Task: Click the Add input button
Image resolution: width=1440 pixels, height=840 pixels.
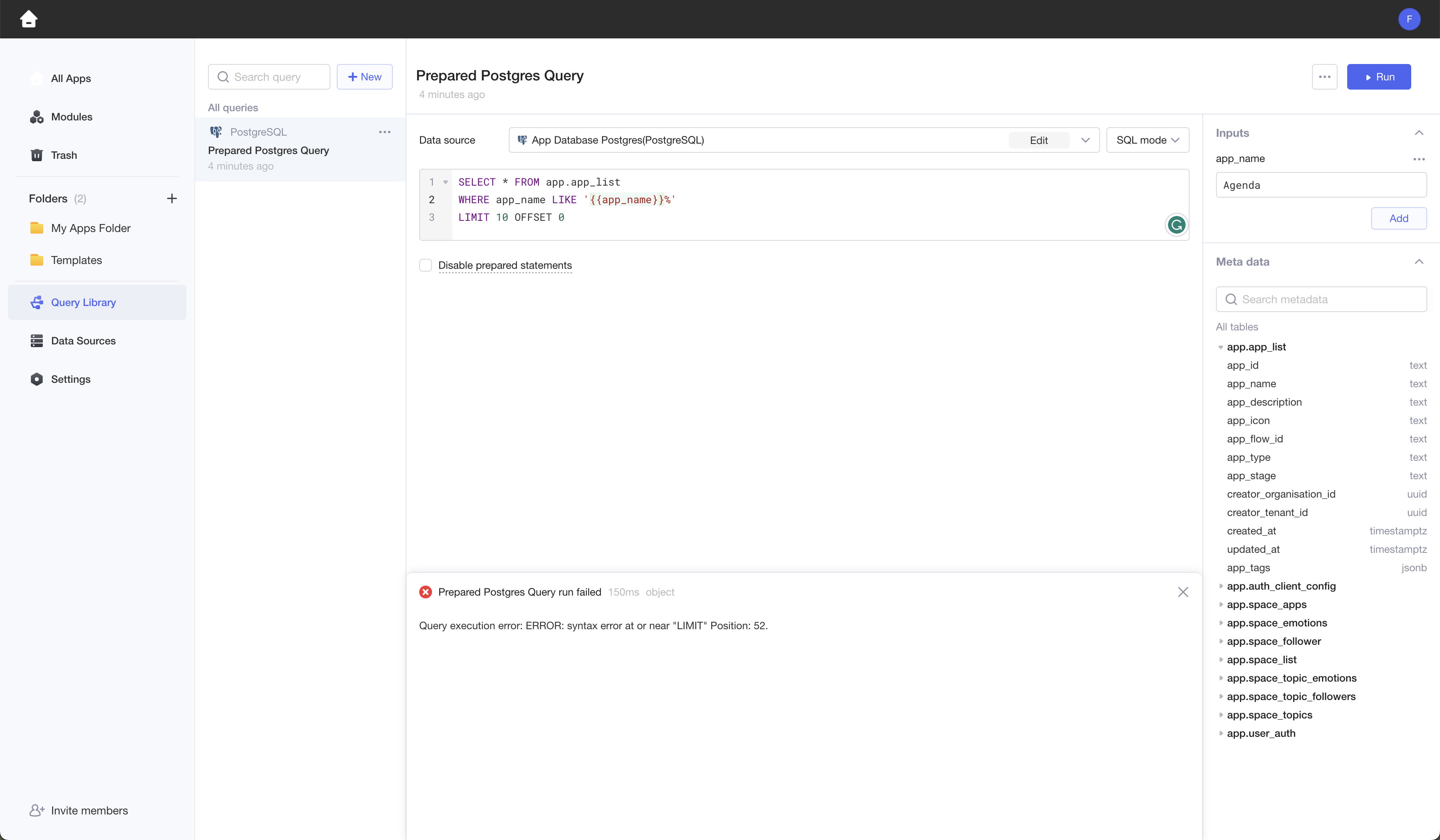Action: coord(1398,218)
